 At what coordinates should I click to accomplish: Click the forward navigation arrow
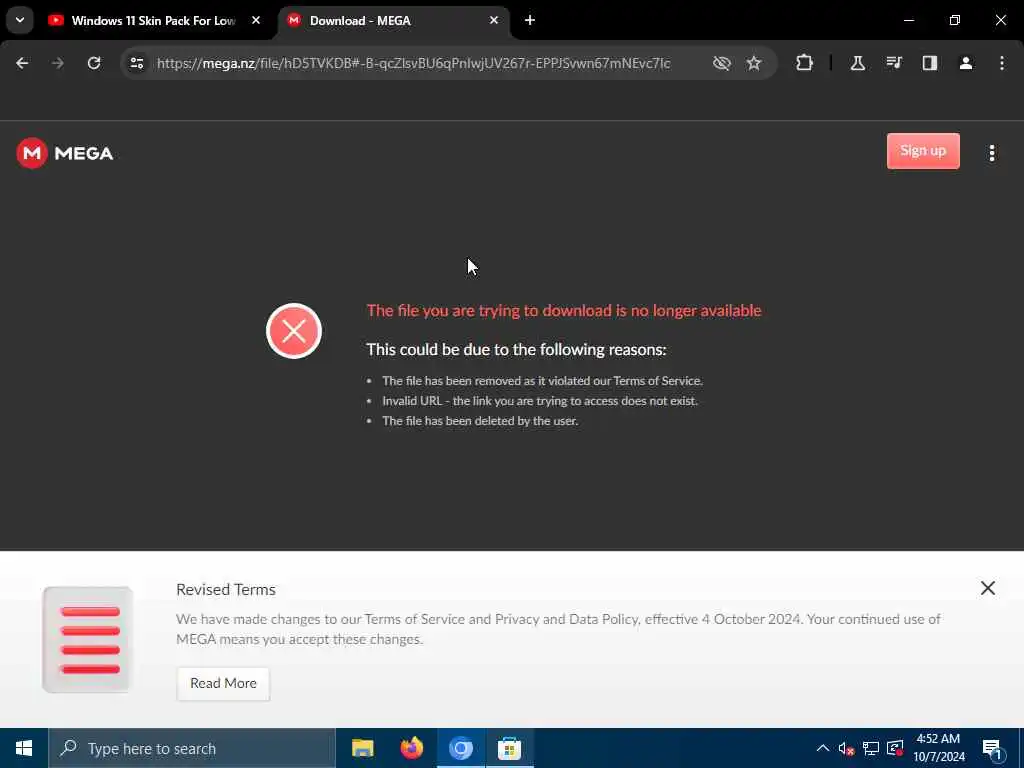click(58, 63)
